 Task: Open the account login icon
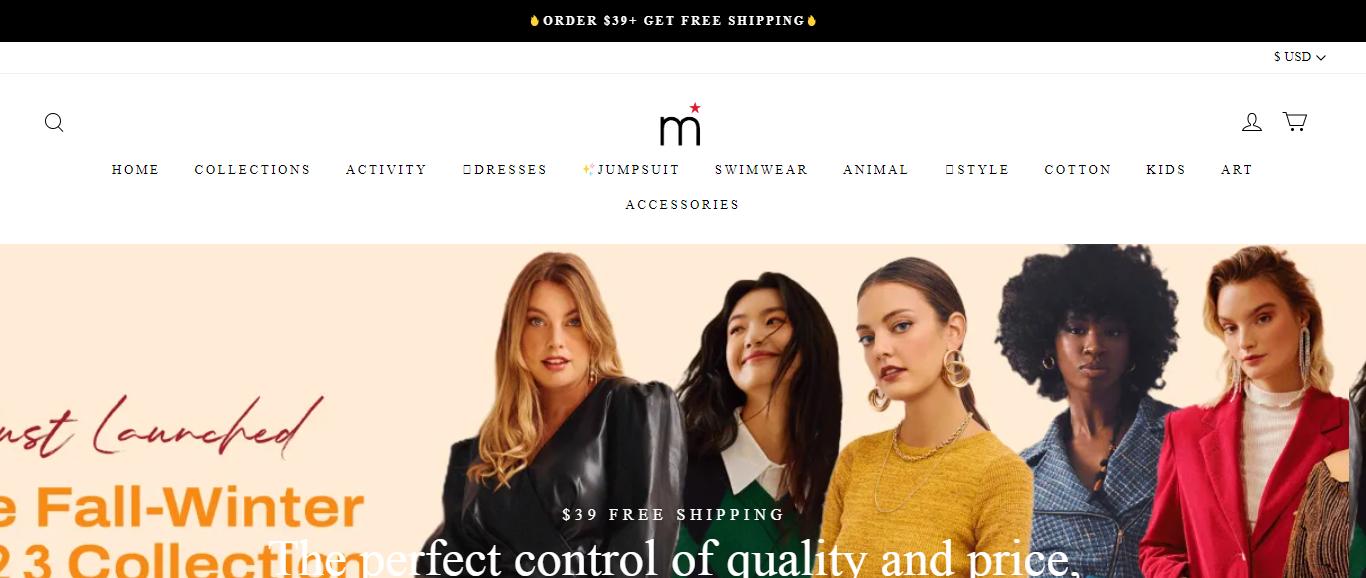pyautogui.click(x=1252, y=122)
